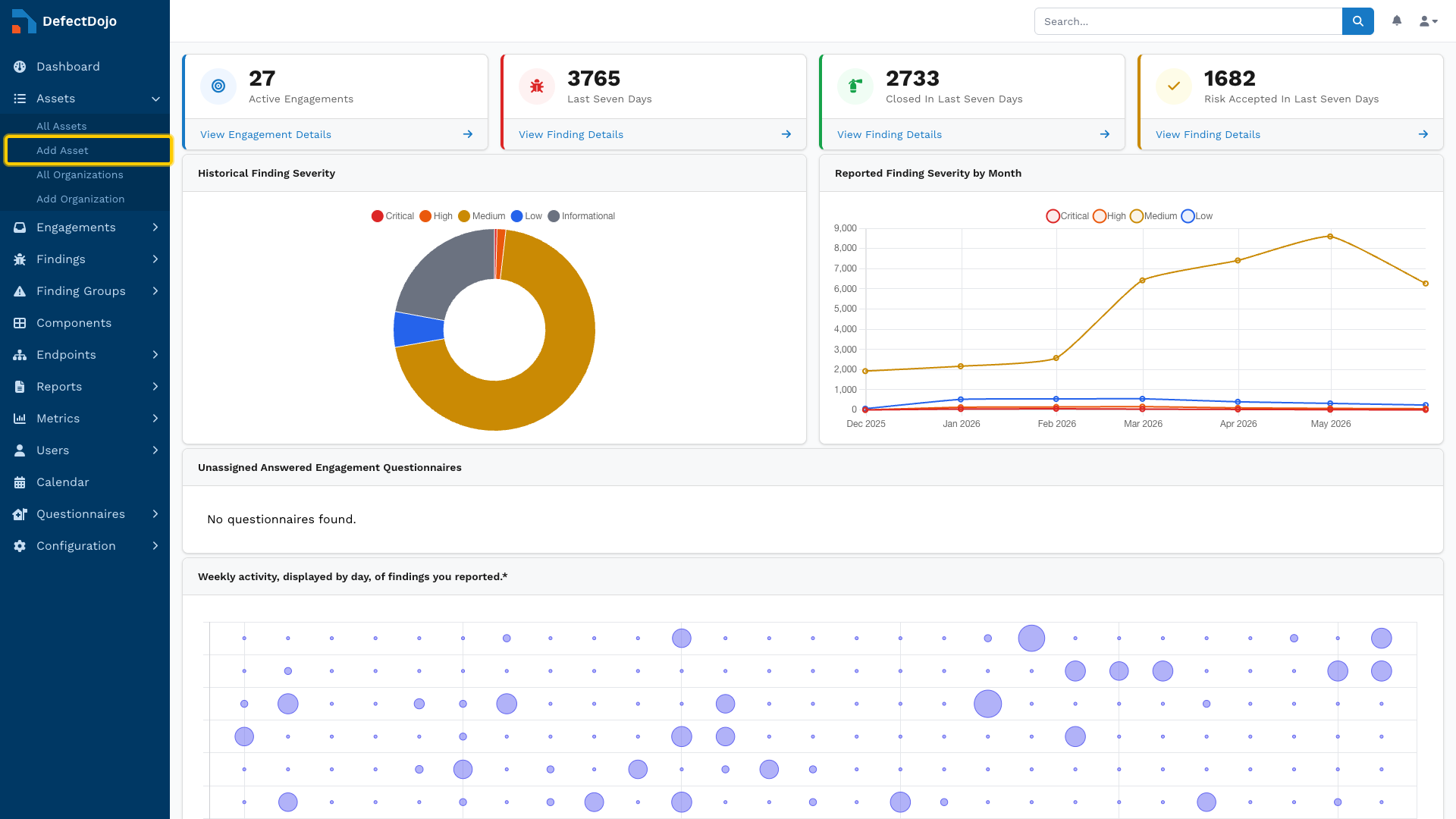Image resolution: width=1456 pixels, height=819 pixels.
Task: Click inside the Search input field
Action: 1188,21
